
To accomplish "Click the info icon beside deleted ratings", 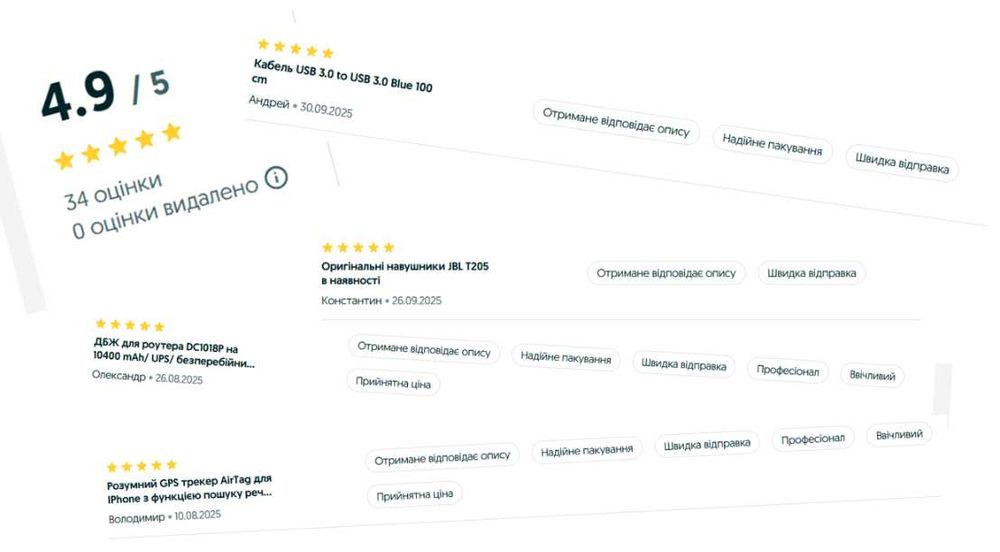I will tap(276, 179).
